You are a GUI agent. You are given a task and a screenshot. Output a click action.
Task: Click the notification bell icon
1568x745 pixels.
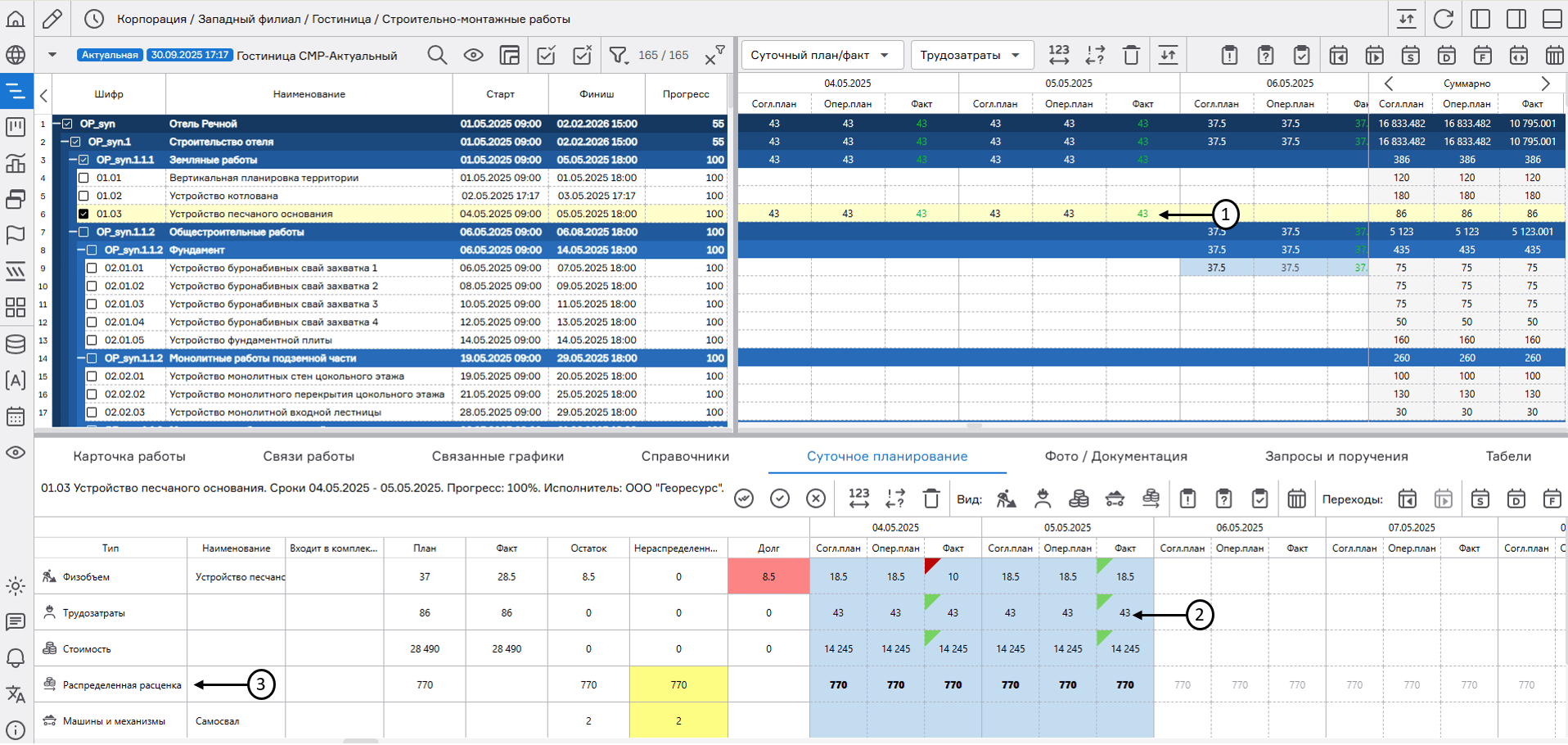point(16,657)
